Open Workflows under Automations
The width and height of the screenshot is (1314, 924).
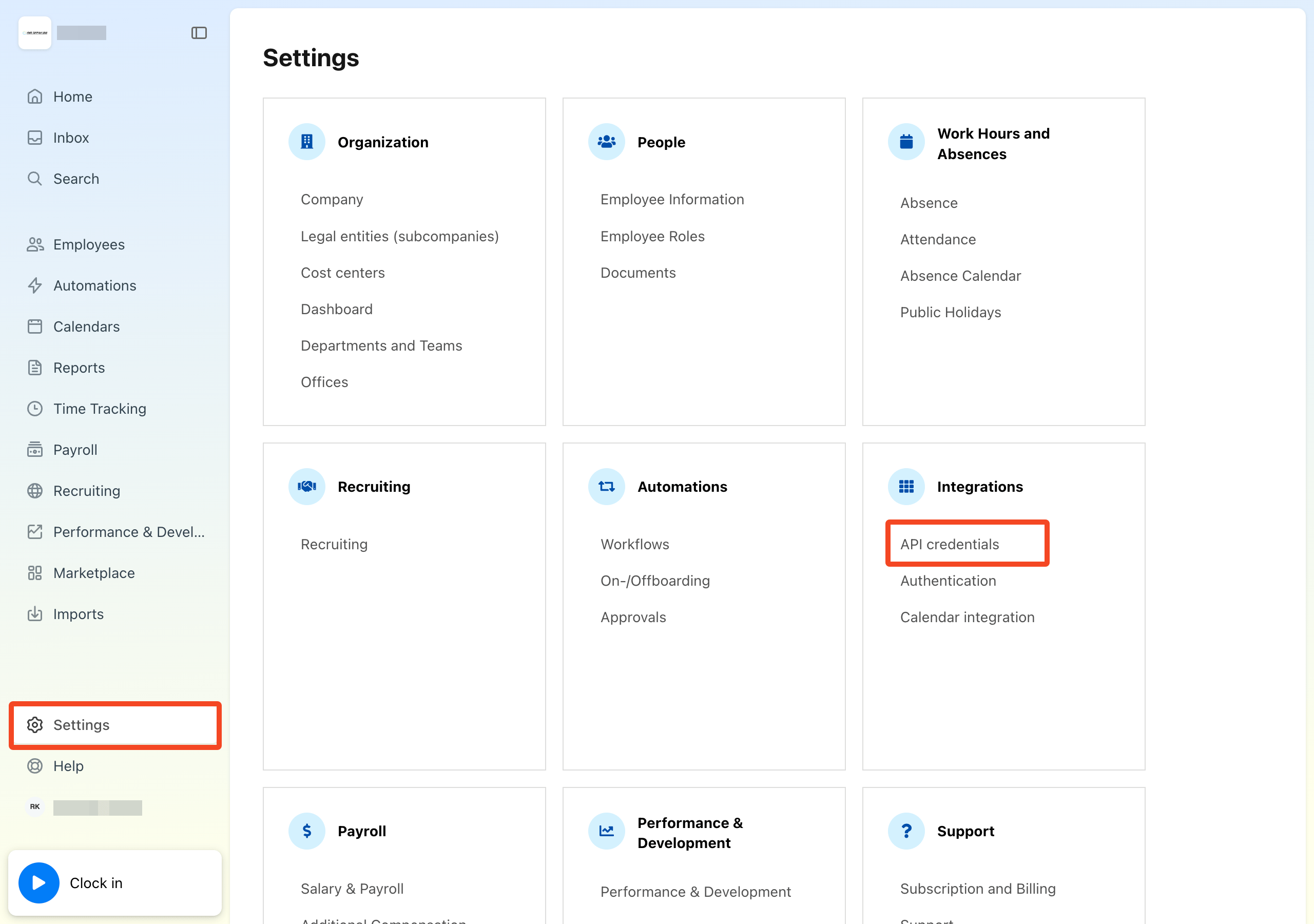pyautogui.click(x=635, y=544)
